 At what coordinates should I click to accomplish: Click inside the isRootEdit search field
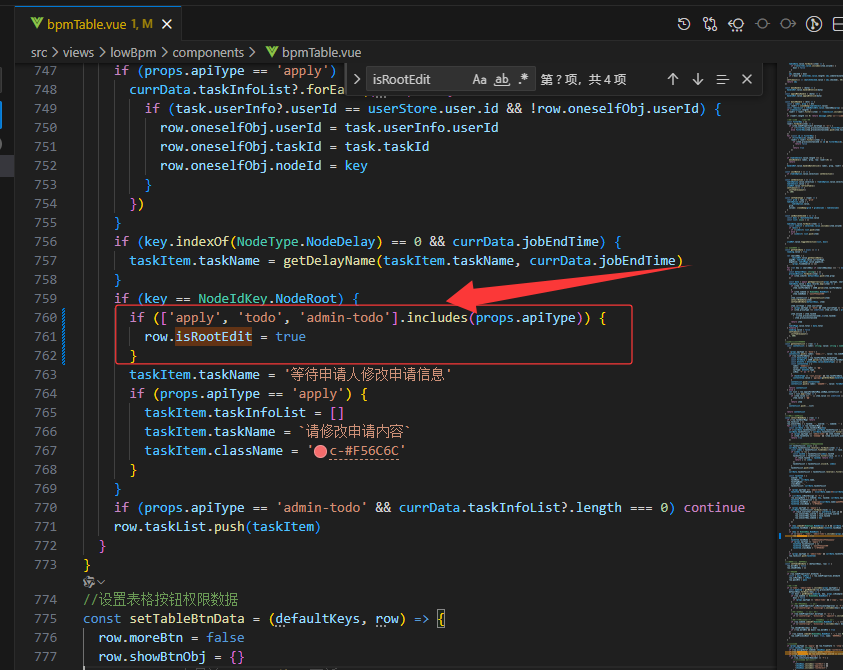[415, 79]
